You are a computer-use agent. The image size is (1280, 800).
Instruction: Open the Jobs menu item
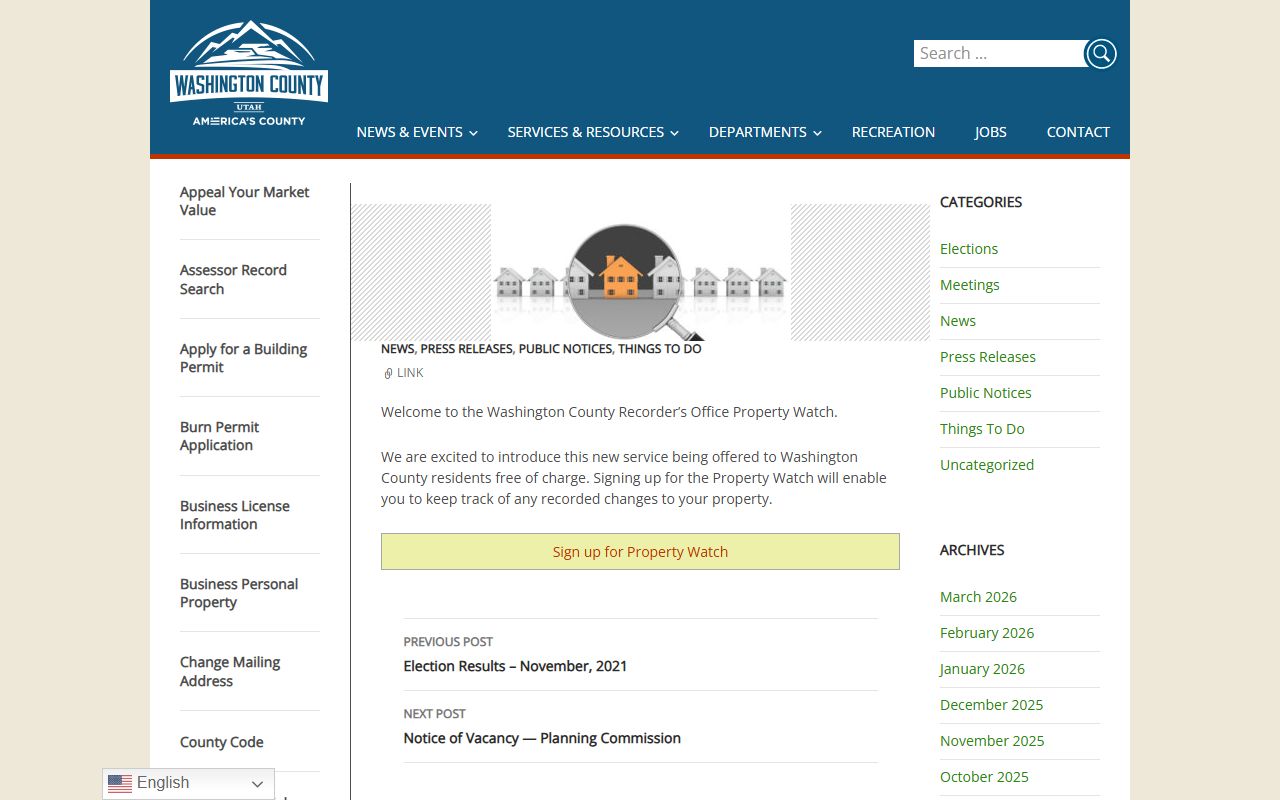point(990,132)
